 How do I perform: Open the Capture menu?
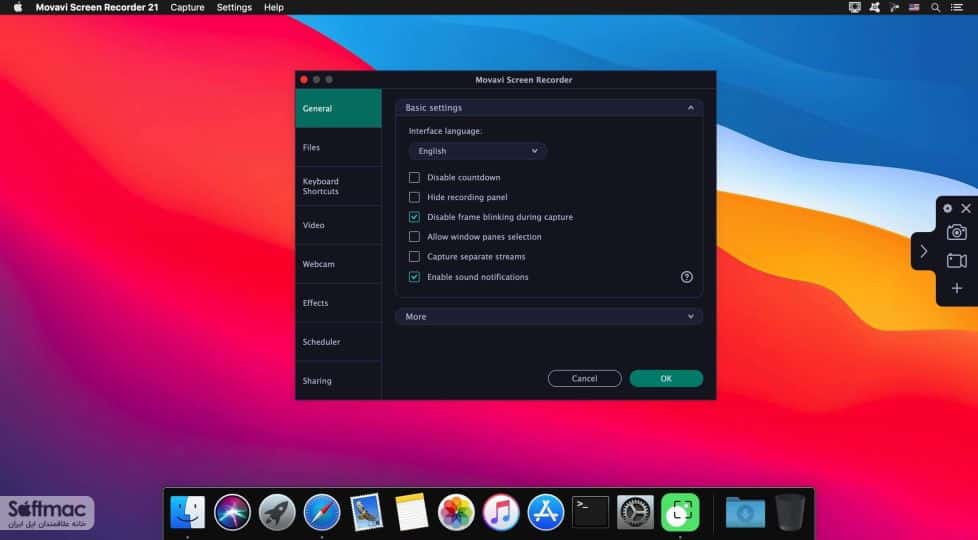tap(187, 7)
